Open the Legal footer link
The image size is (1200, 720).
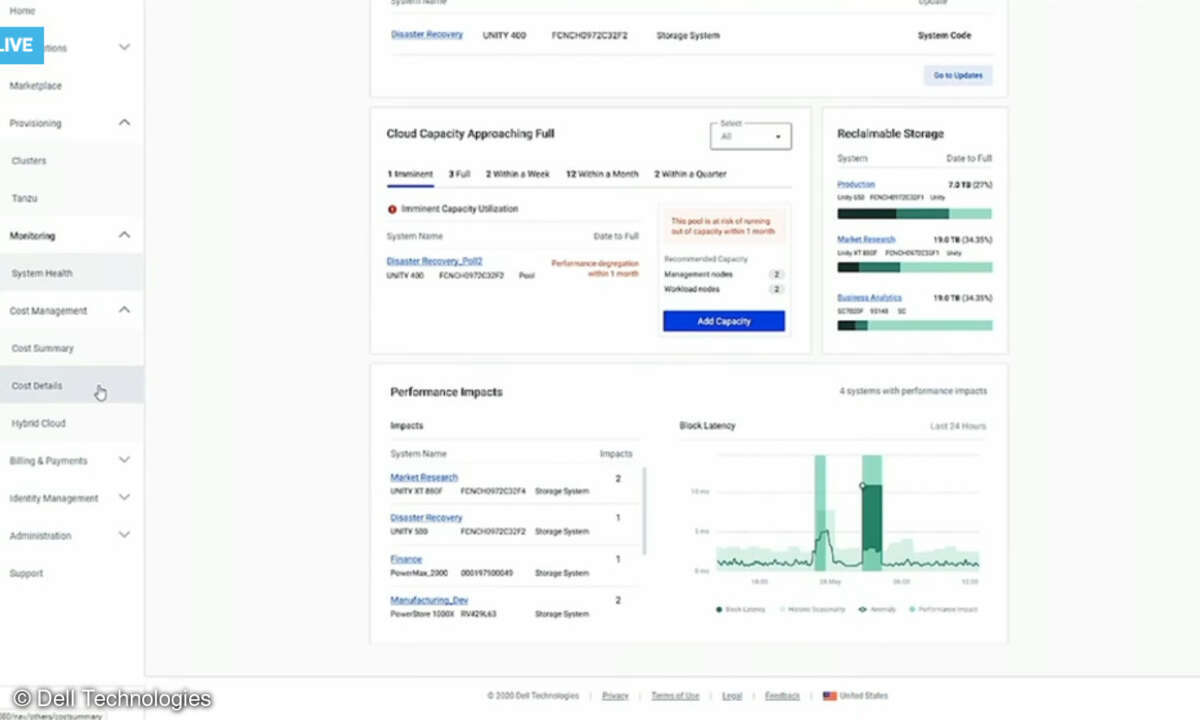pyautogui.click(x=732, y=696)
